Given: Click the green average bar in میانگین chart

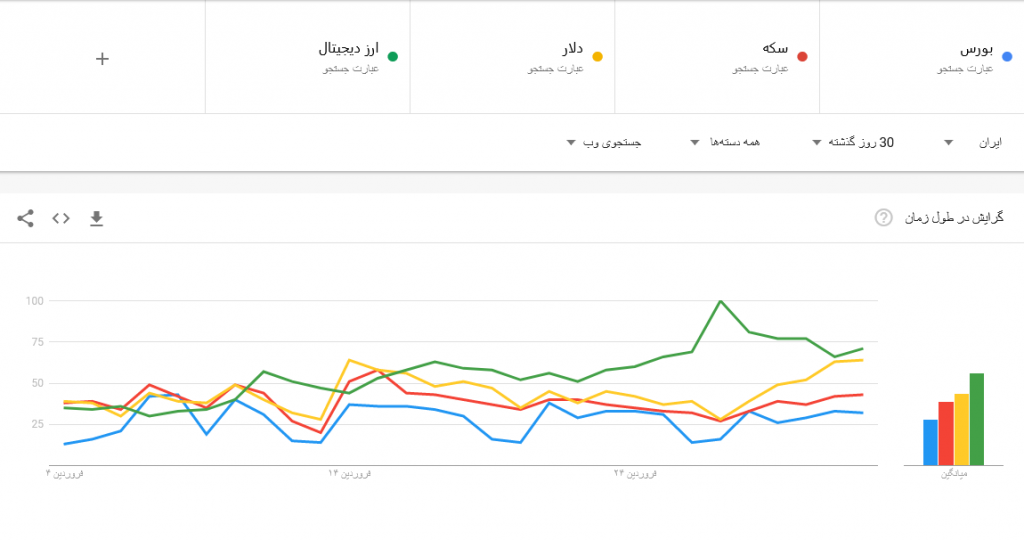Looking at the screenshot, I should pos(977,419).
